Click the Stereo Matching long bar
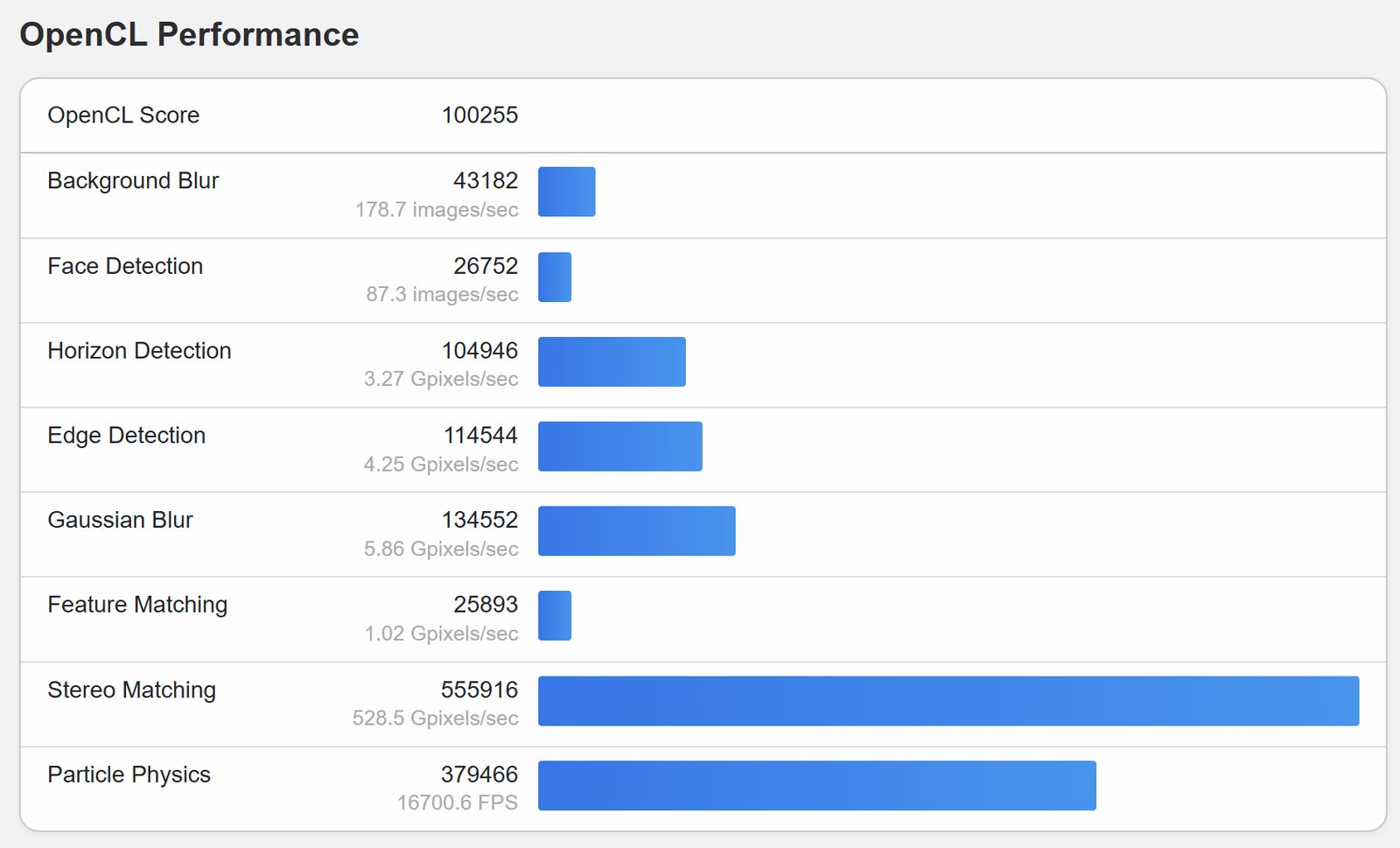Image resolution: width=1400 pixels, height=848 pixels. tap(948, 701)
